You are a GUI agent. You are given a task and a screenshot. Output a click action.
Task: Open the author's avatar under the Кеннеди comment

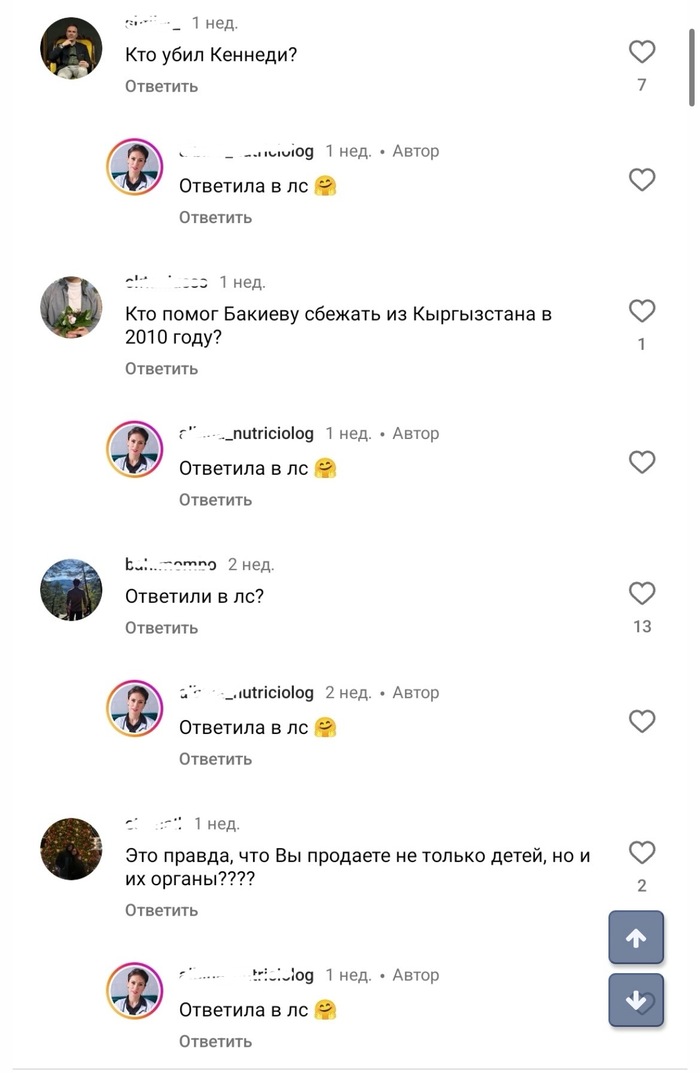pyautogui.click(x=135, y=167)
